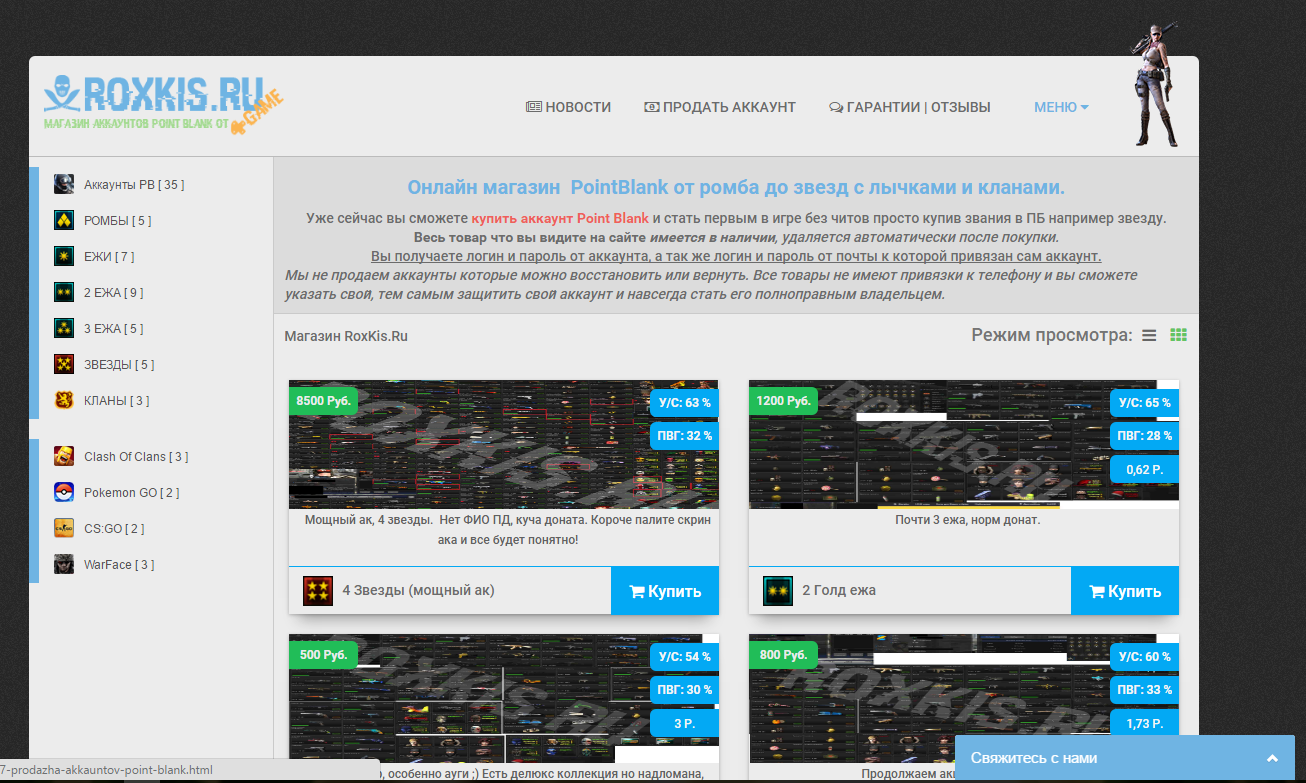Viewport: 1306px width, 783px height.
Task: Click the У/С: 54 % badge
Action: tap(684, 657)
